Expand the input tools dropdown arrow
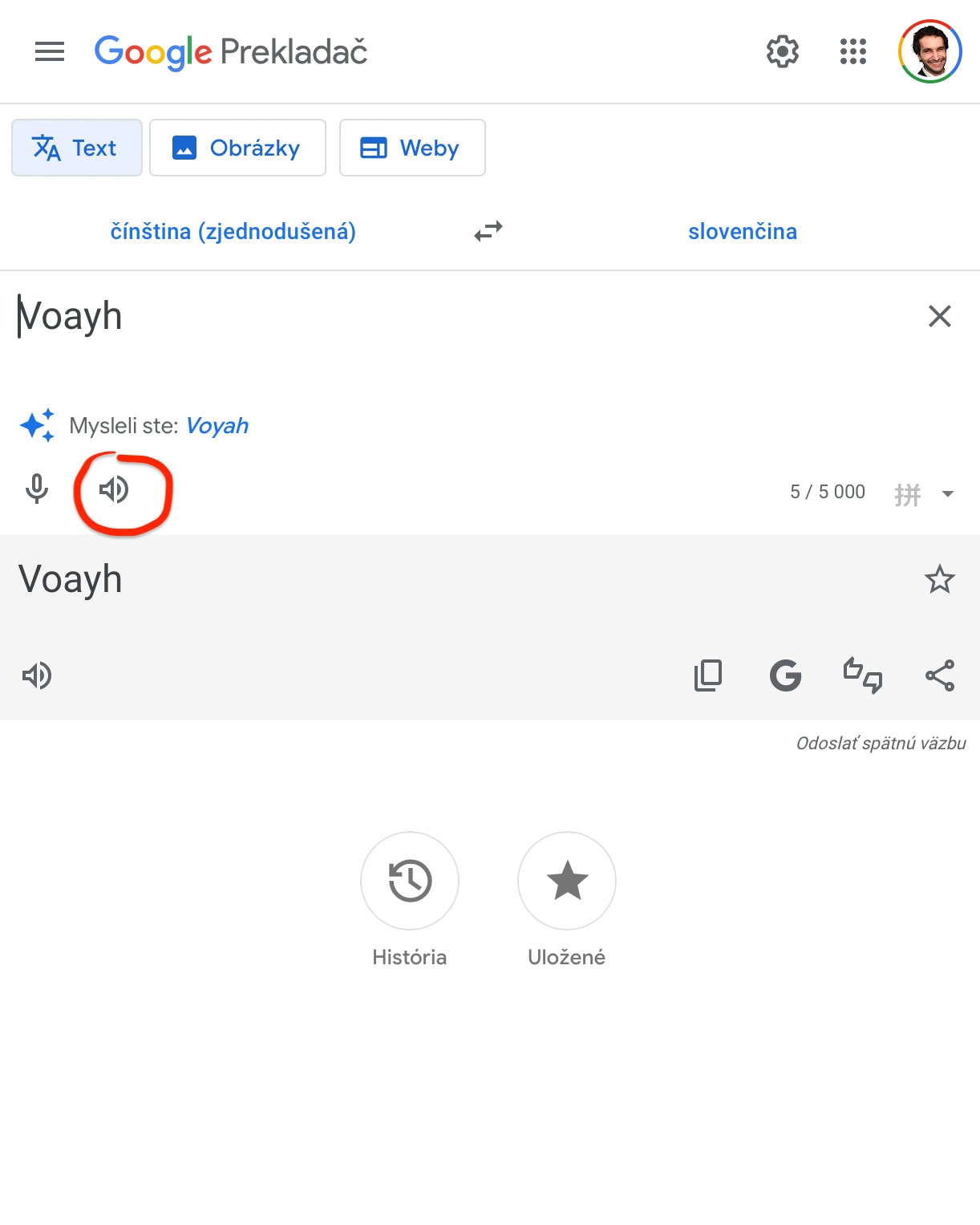 point(947,493)
